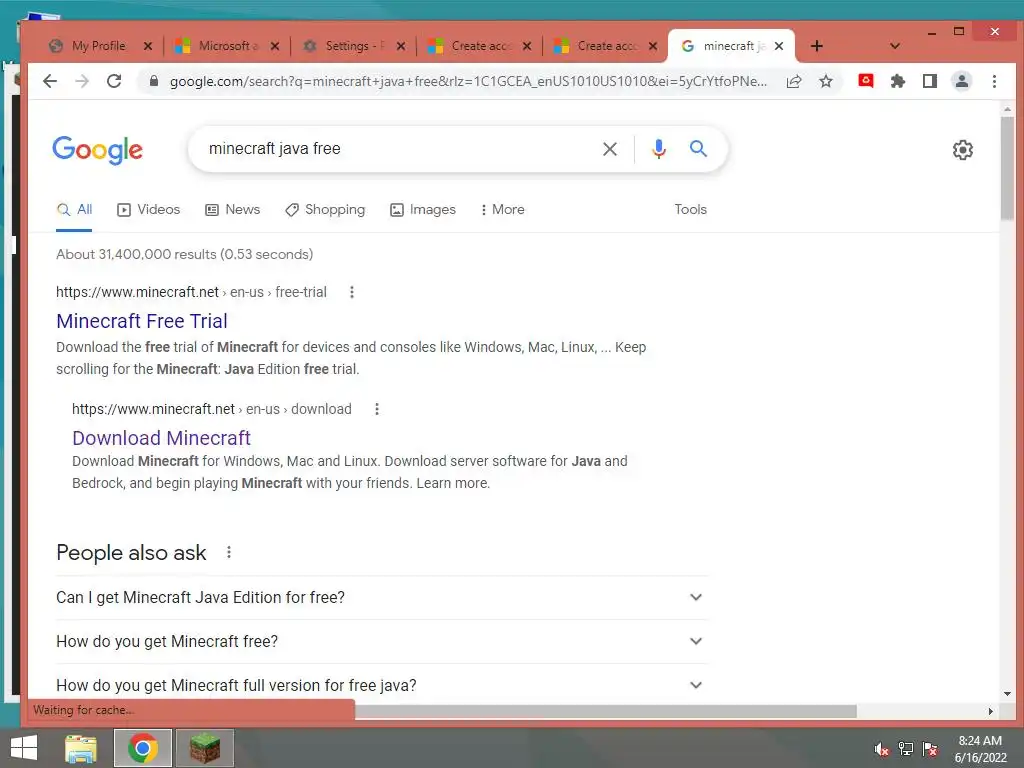The width and height of the screenshot is (1024, 768).
Task: Go back to the previous page
Action: click(50, 81)
